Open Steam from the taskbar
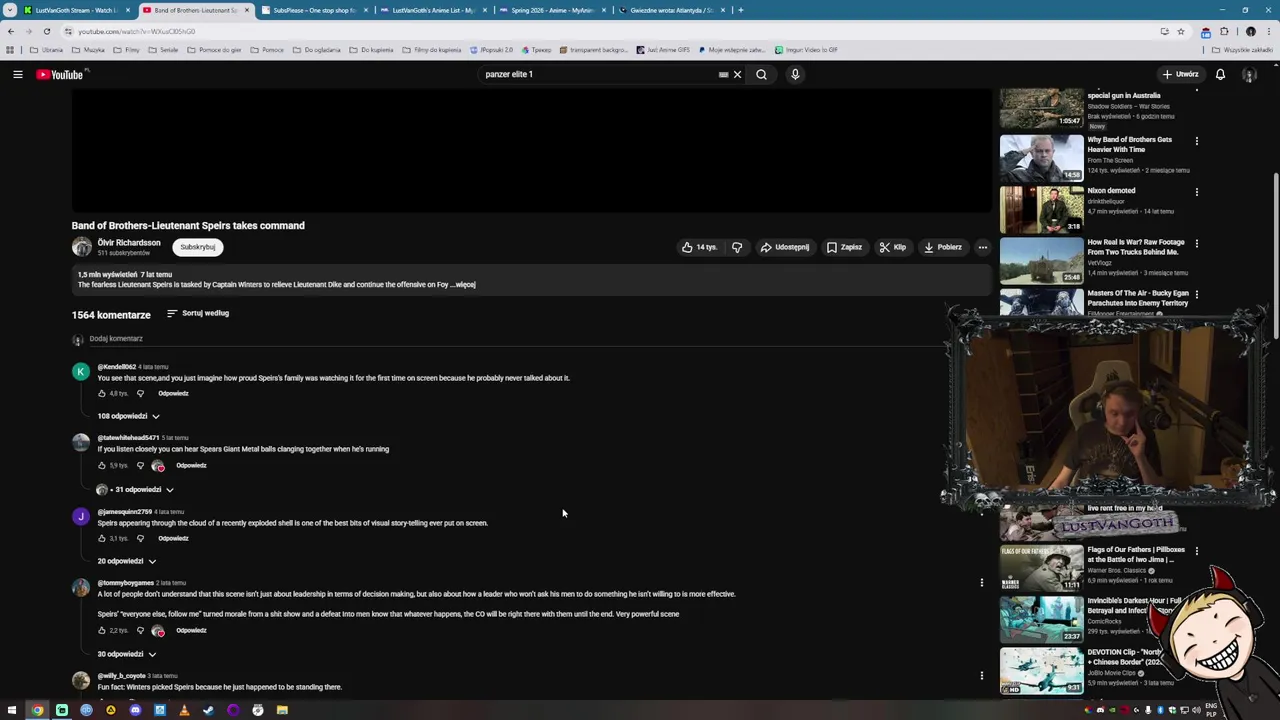Screen dimensions: 1280x720 click(x=208, y=710)
